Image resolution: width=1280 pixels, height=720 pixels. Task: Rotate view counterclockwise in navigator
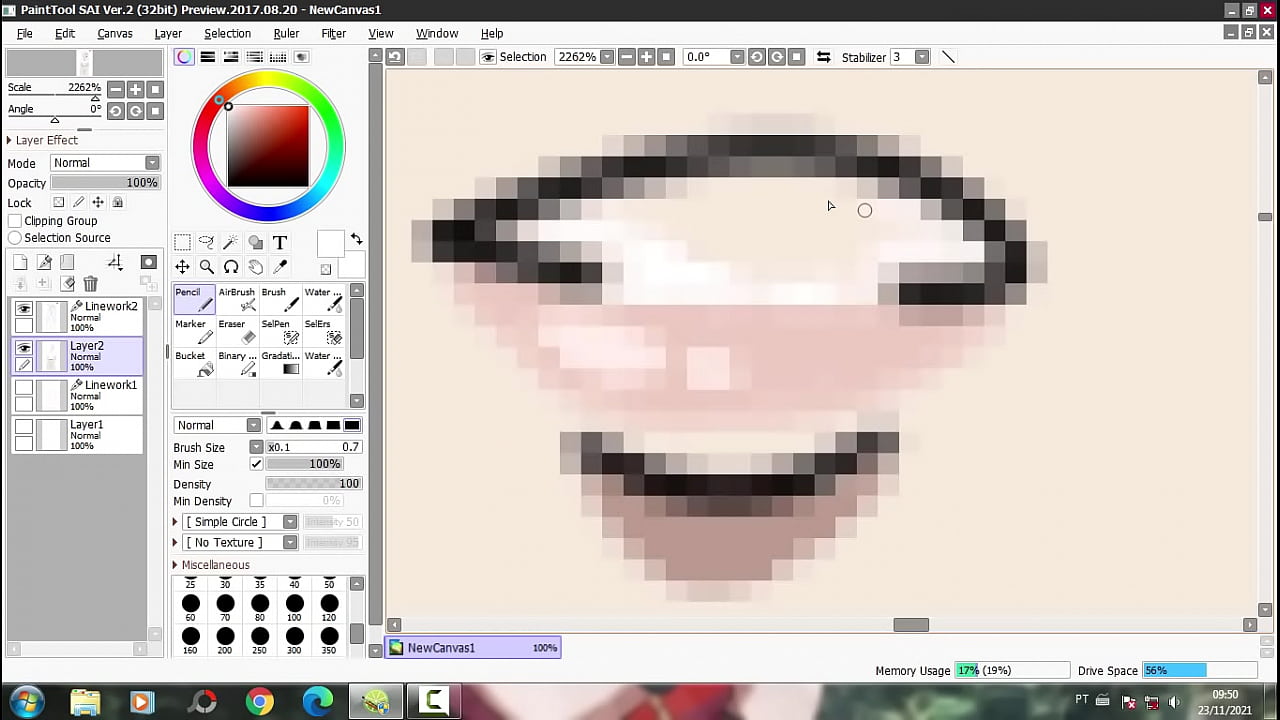(116, 111)
